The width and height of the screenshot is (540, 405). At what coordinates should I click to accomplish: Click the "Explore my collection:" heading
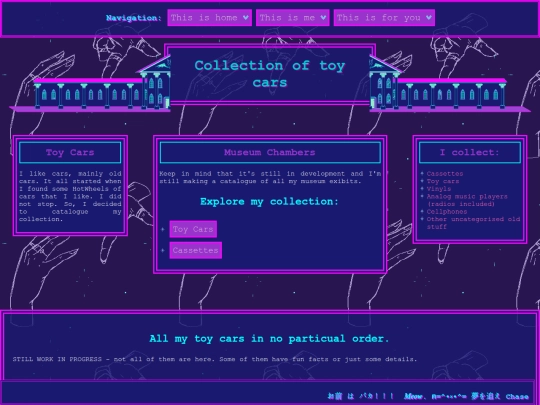coord(269,201)
